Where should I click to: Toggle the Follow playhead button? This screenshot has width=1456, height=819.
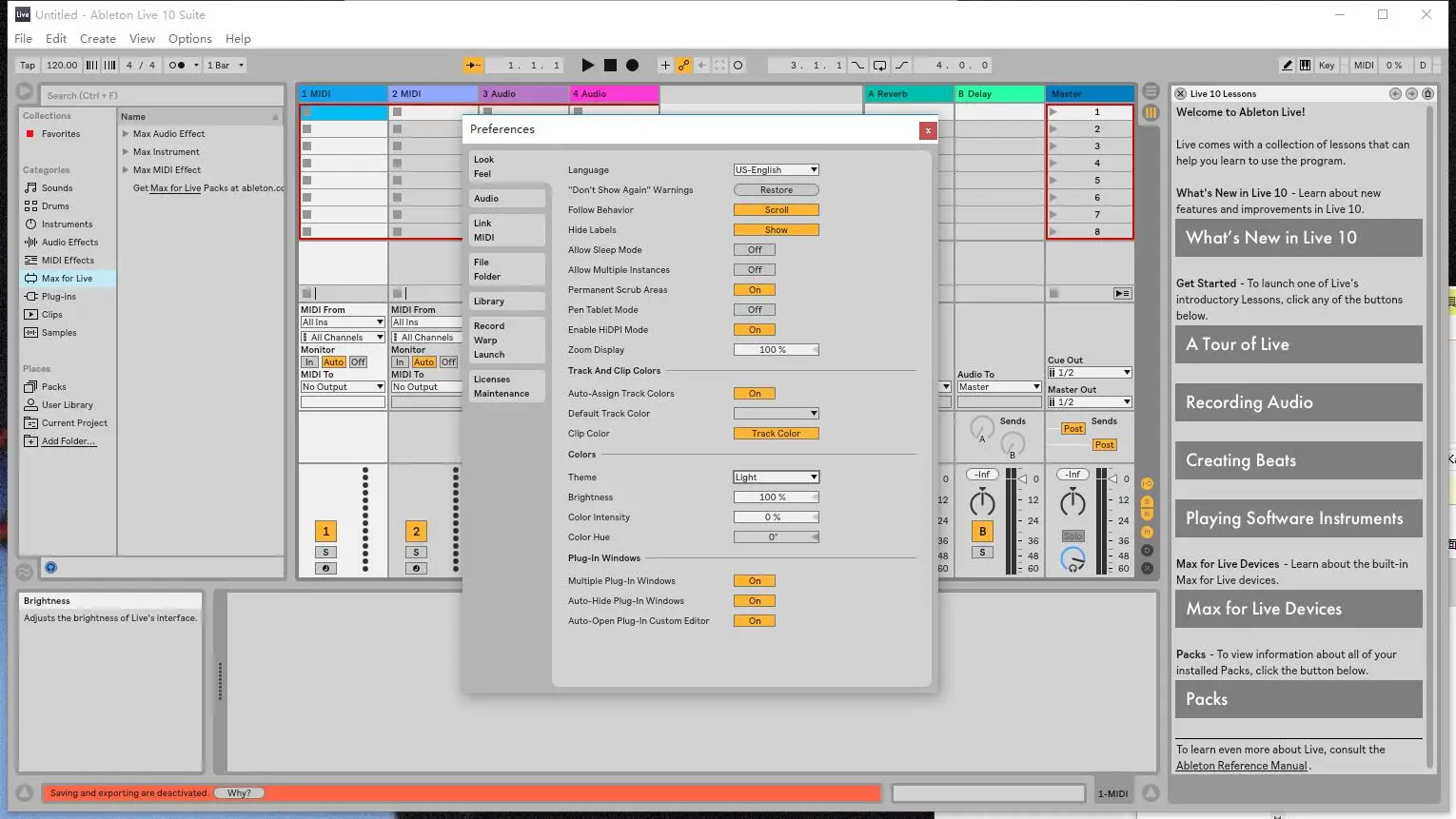coord(473,65)
